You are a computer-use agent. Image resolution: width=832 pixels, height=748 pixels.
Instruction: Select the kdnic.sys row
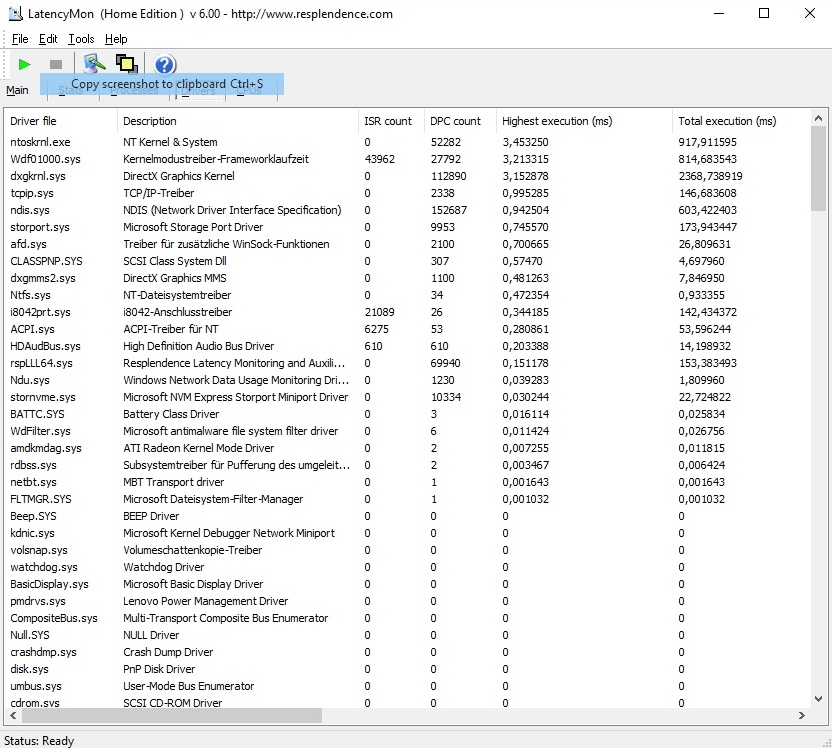(x=408, y=533)
